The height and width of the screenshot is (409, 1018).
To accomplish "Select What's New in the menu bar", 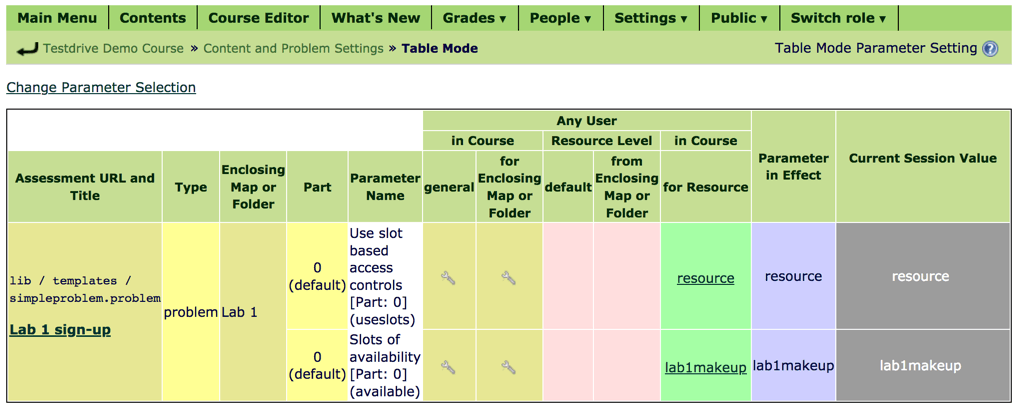I will point(376,18).
